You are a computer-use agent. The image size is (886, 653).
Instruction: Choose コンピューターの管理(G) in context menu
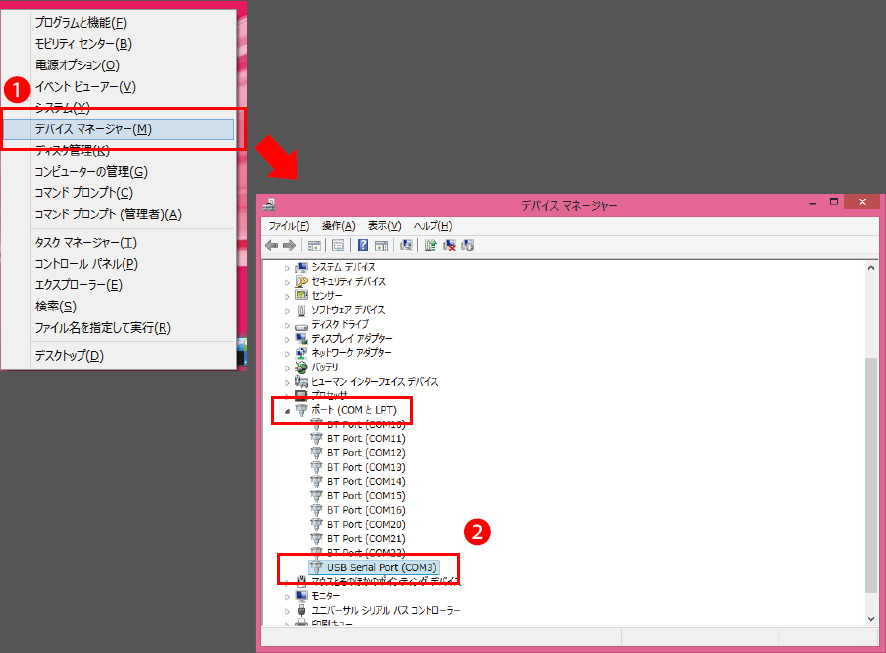pos(119,172)
